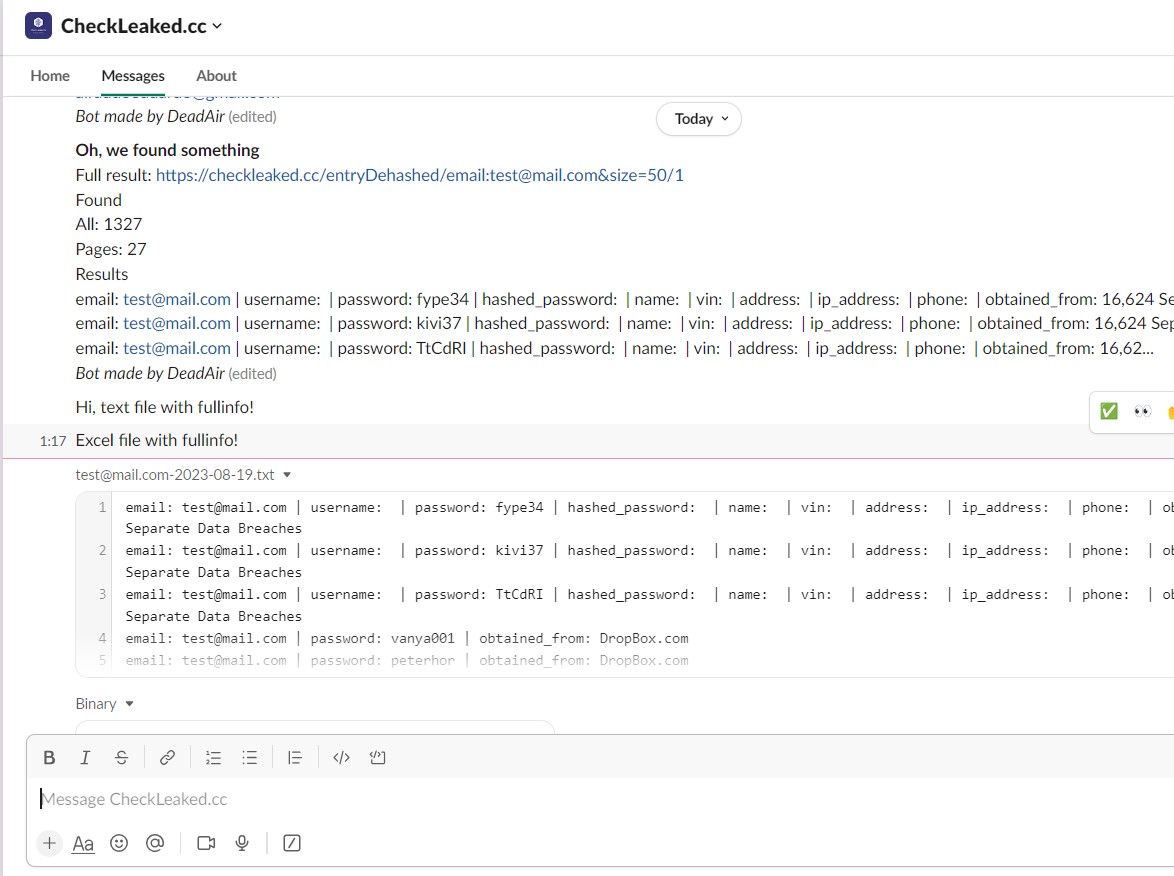
Task: Start an ordered list
Action: pos(213,758)
